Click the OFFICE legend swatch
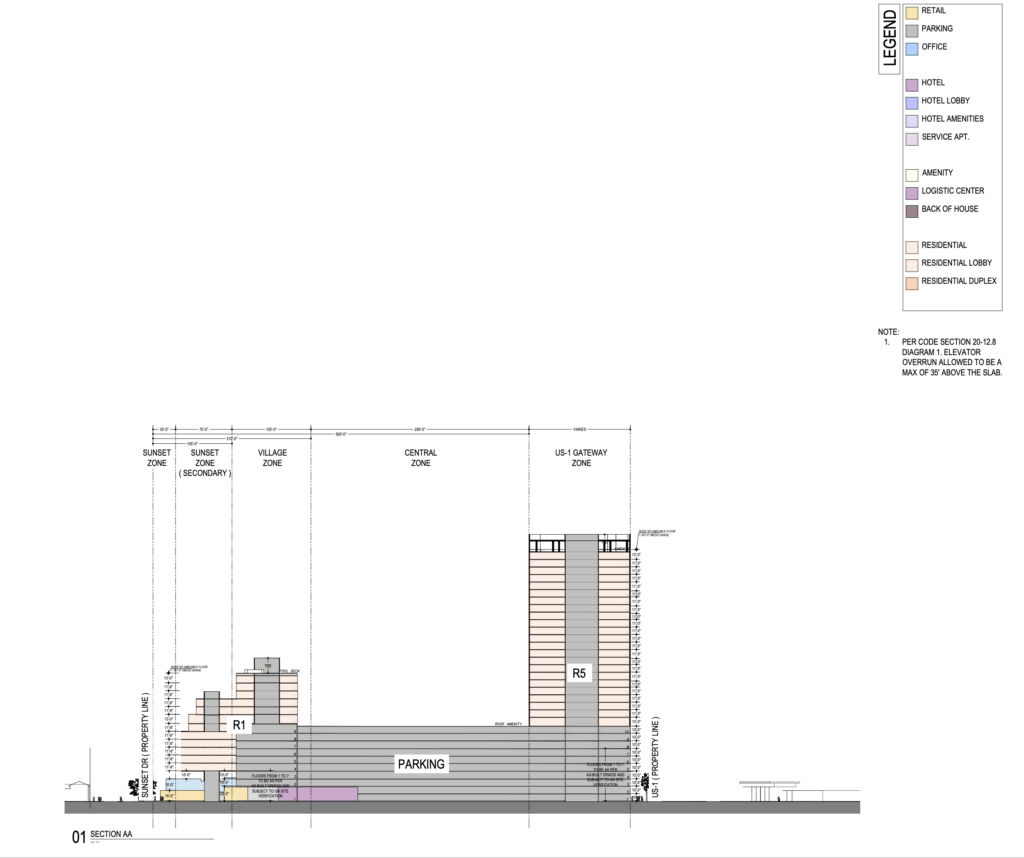Screen dimensions: 1024x858 point(910,46)
